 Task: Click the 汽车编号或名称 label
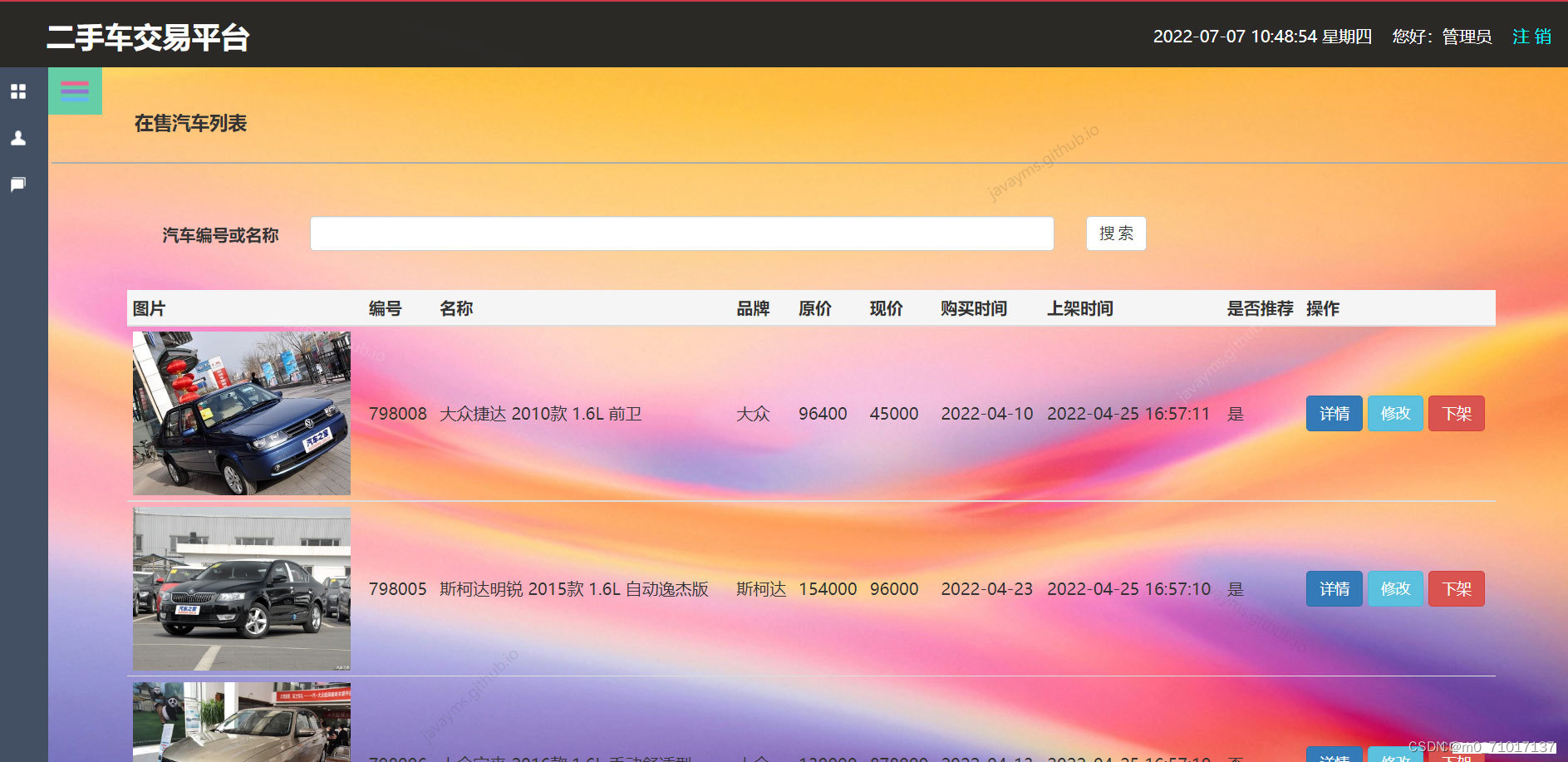pos(220,236)
